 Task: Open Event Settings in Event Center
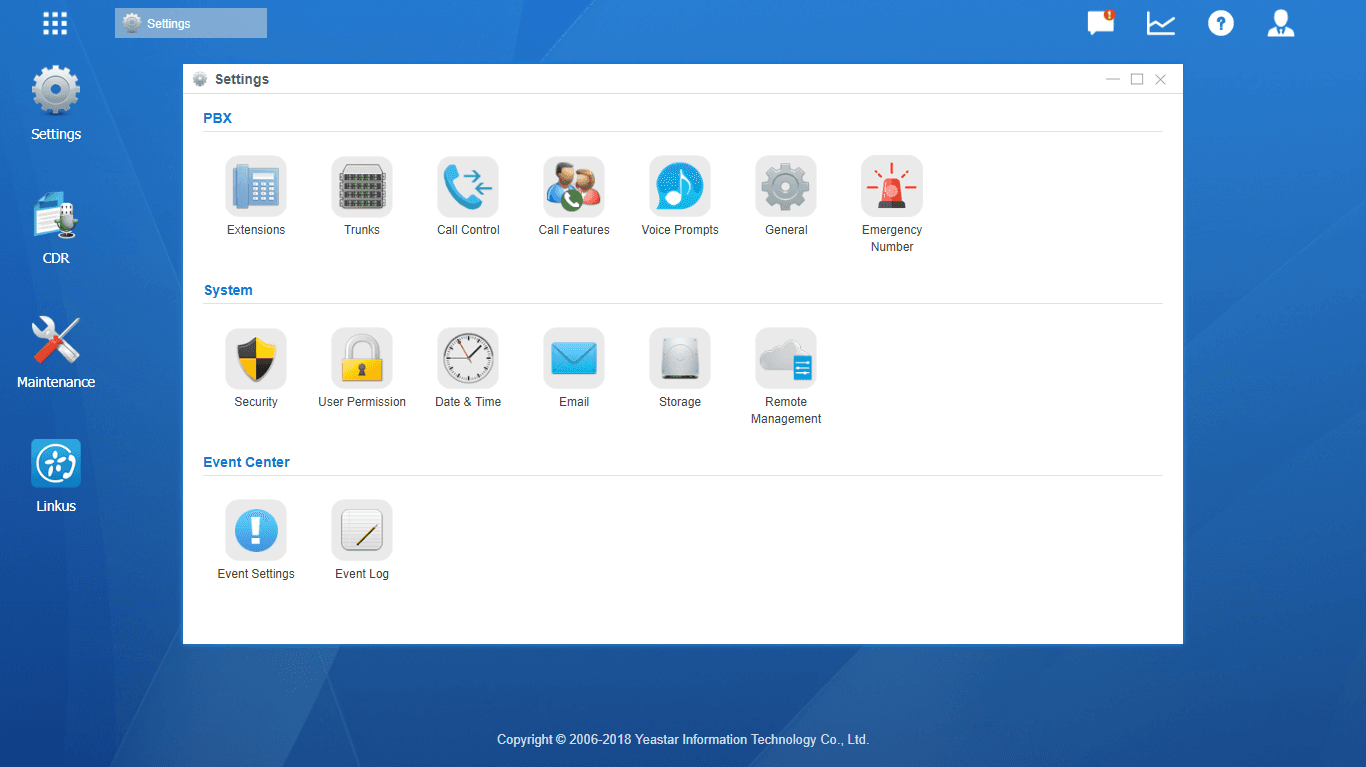pyautogui.click(x=256, y=540)
